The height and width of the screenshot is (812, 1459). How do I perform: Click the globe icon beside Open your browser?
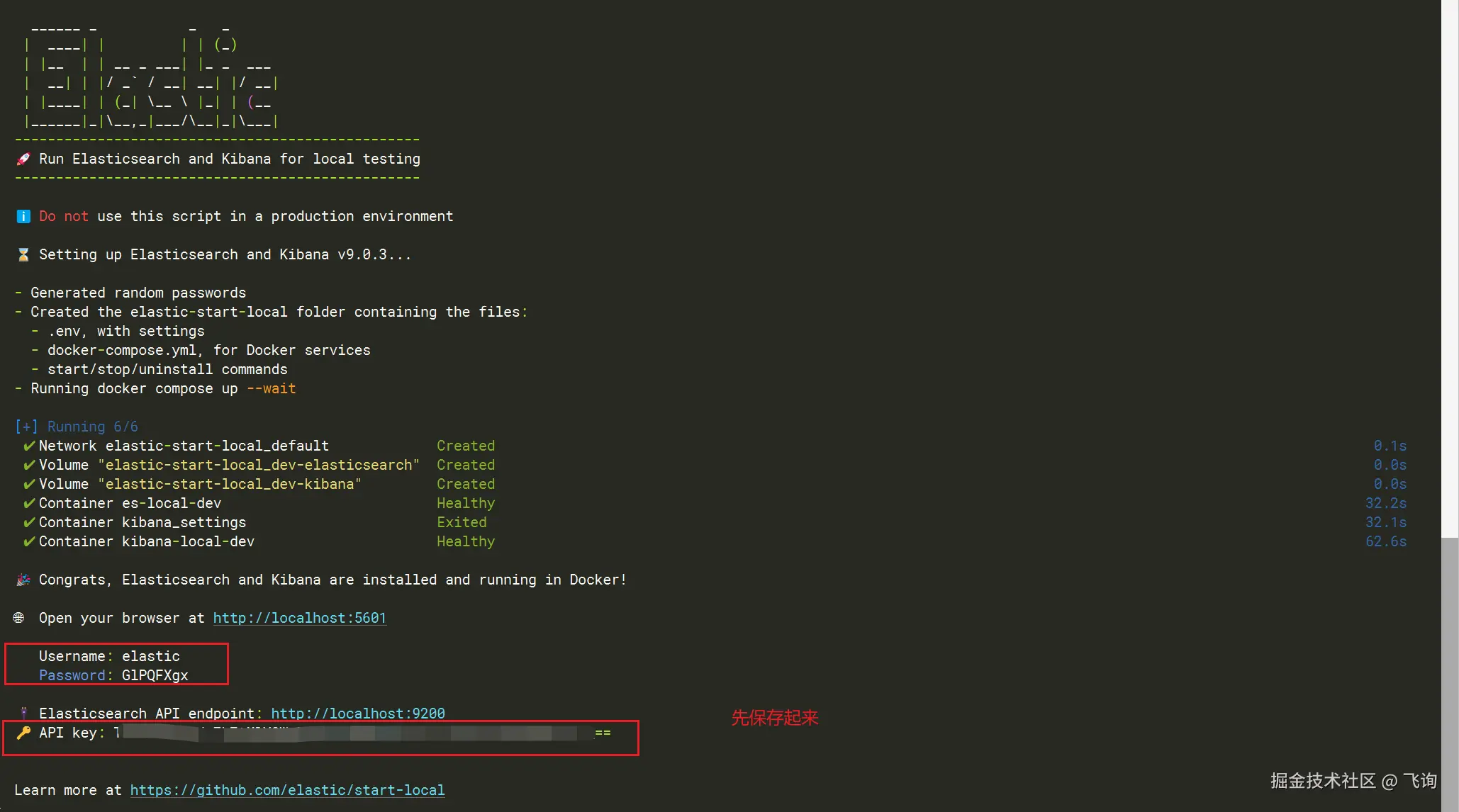(x=19, y=618)
